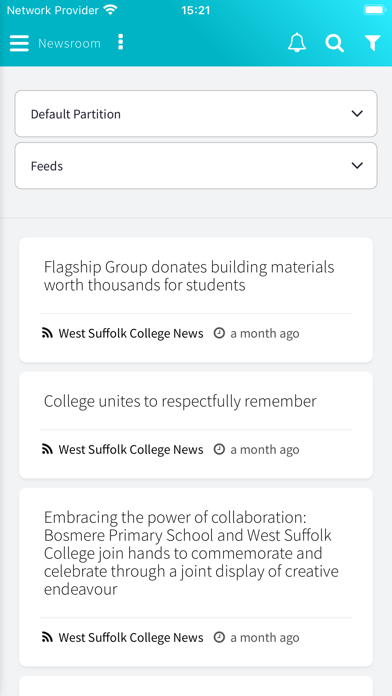Click chevron arrow in Feeds selector
Viewport: 392px width, 696px height.
tap(357, 166)
